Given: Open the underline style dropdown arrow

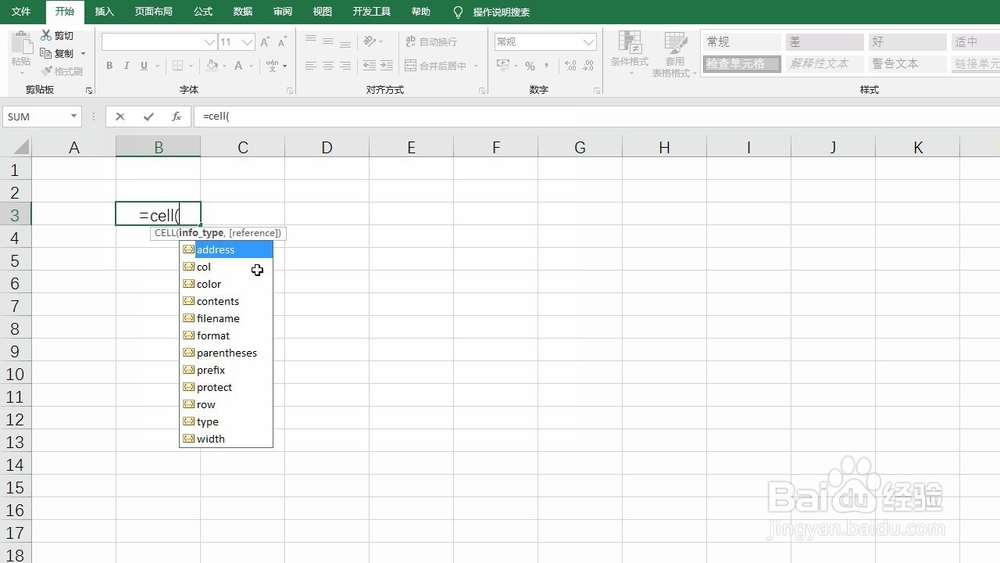Looking at the screenshot, I should pos(158,65).
